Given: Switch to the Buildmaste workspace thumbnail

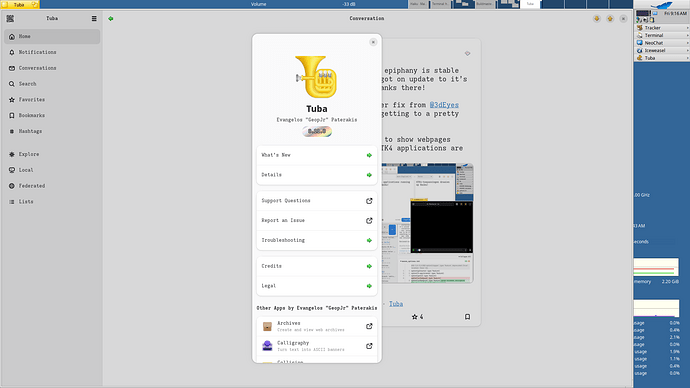Looking at the screenshot, I should (484, 4).
